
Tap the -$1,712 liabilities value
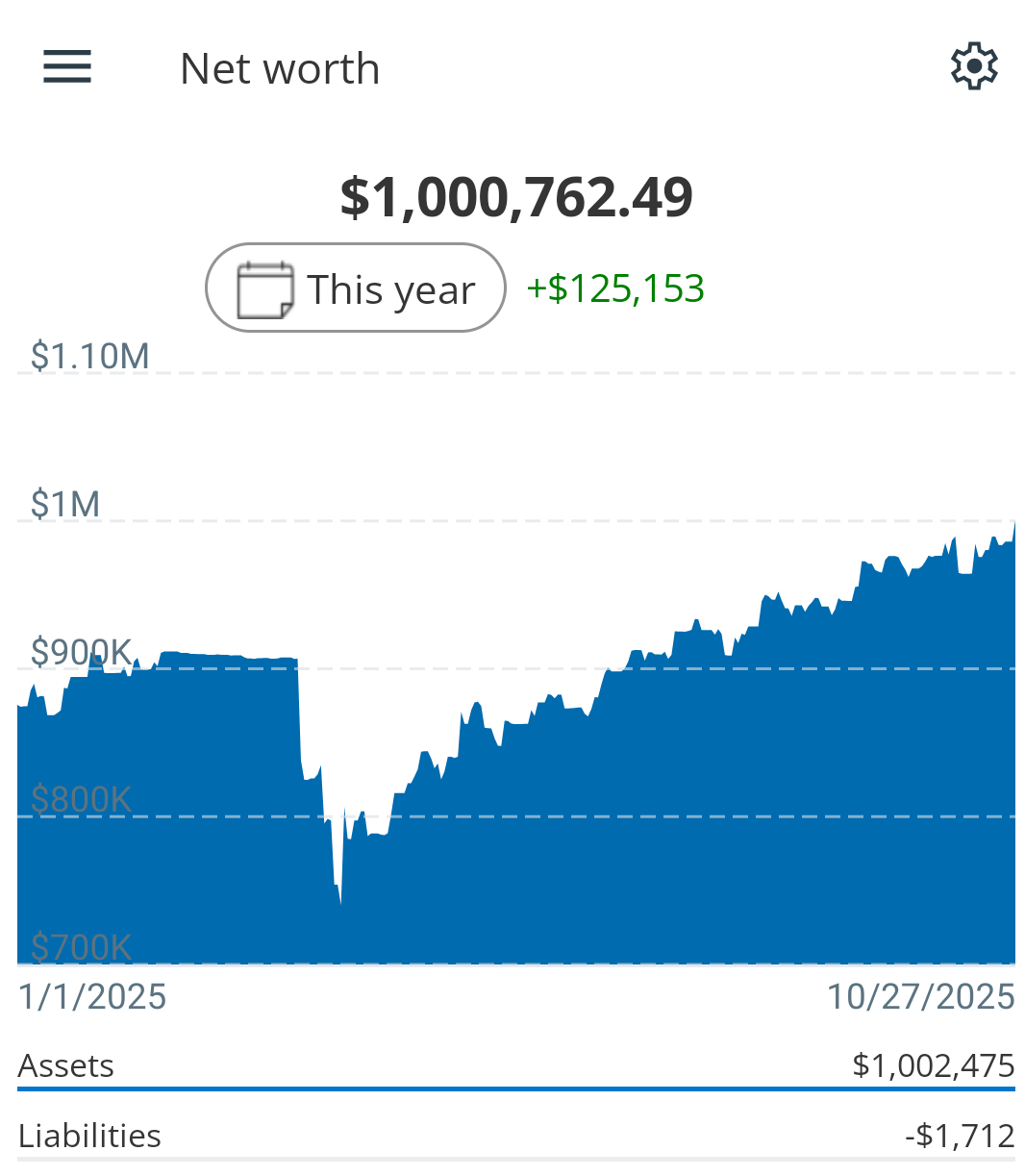(x=960, y=1136)
